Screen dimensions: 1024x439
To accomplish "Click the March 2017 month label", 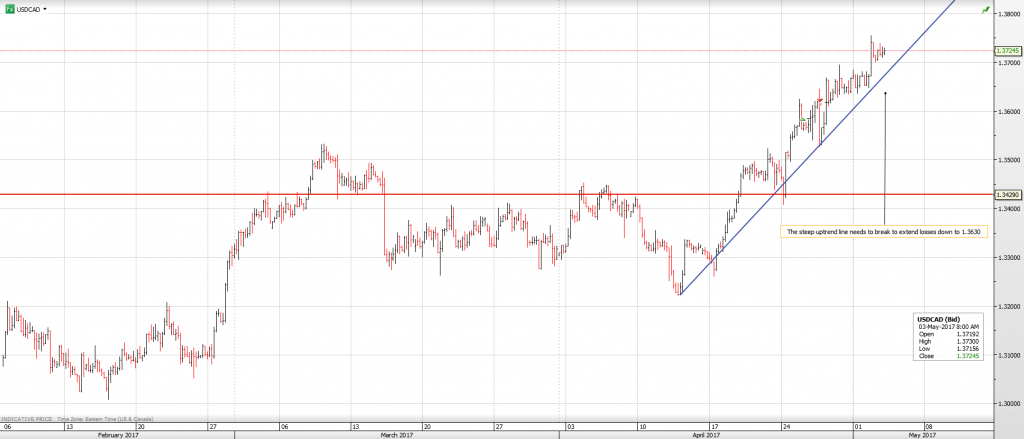I will coord(398,434).
